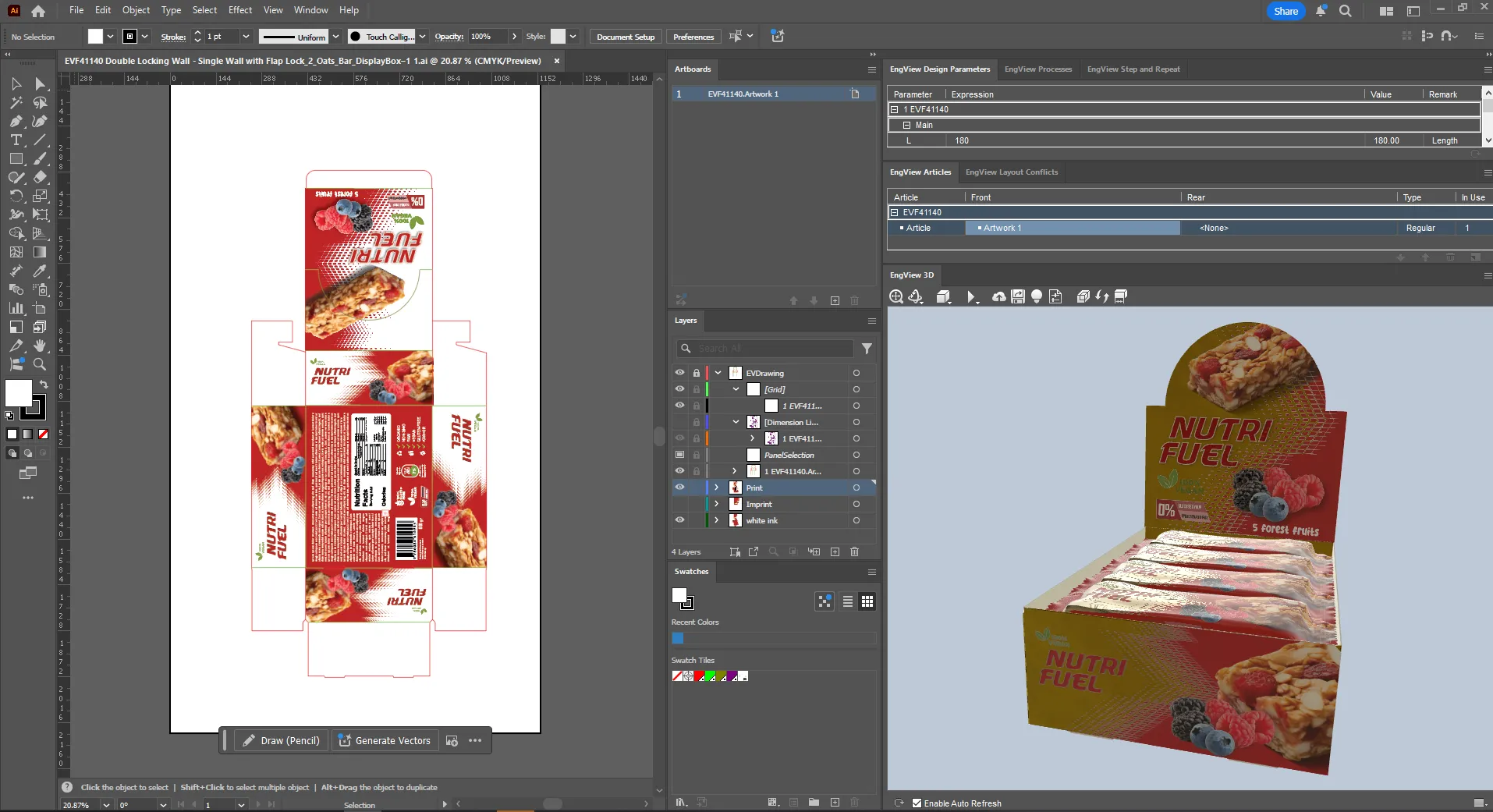Open the Window menu
Screen dimensions: 1493x812
coord(310,10)
